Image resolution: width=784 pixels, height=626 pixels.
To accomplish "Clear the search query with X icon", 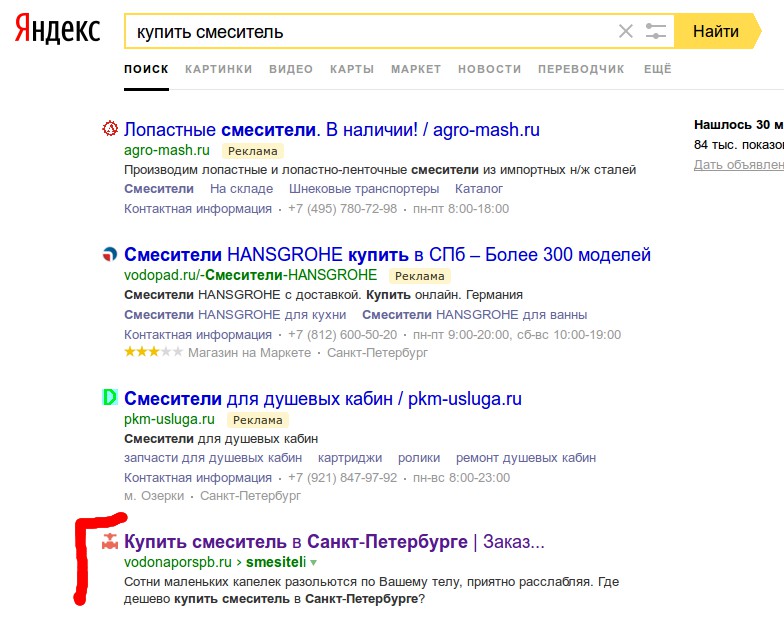I will pos(626,31).
